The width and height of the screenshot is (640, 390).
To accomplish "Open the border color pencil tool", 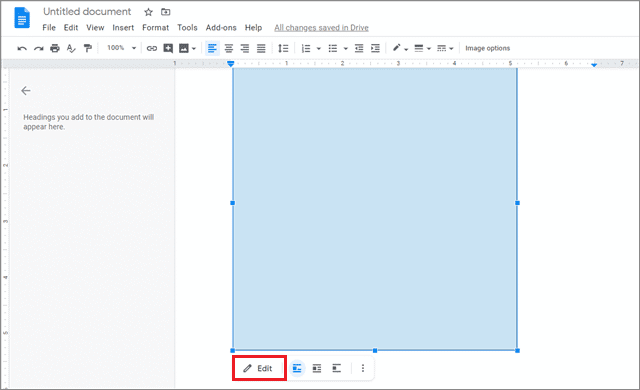I will (400, 48).
